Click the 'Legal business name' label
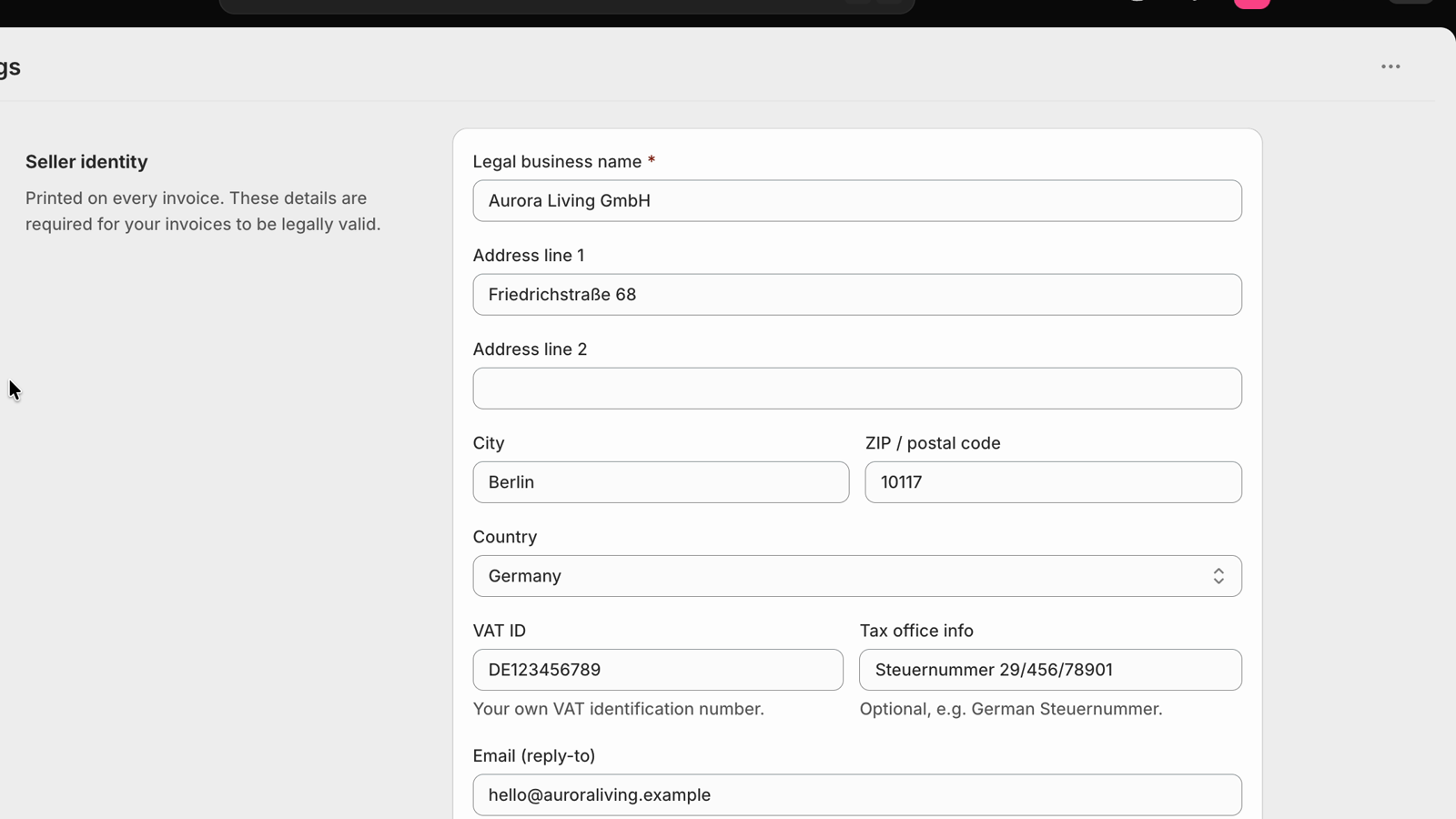Screen dimensions: 1456x819 [x=557, y=162]
